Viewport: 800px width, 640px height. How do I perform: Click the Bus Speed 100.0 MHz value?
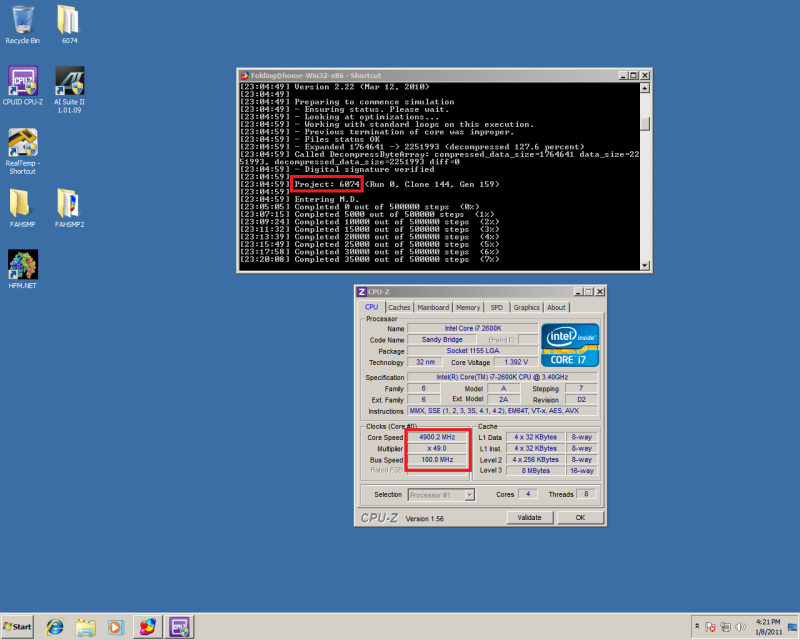(x=437, y=459)
